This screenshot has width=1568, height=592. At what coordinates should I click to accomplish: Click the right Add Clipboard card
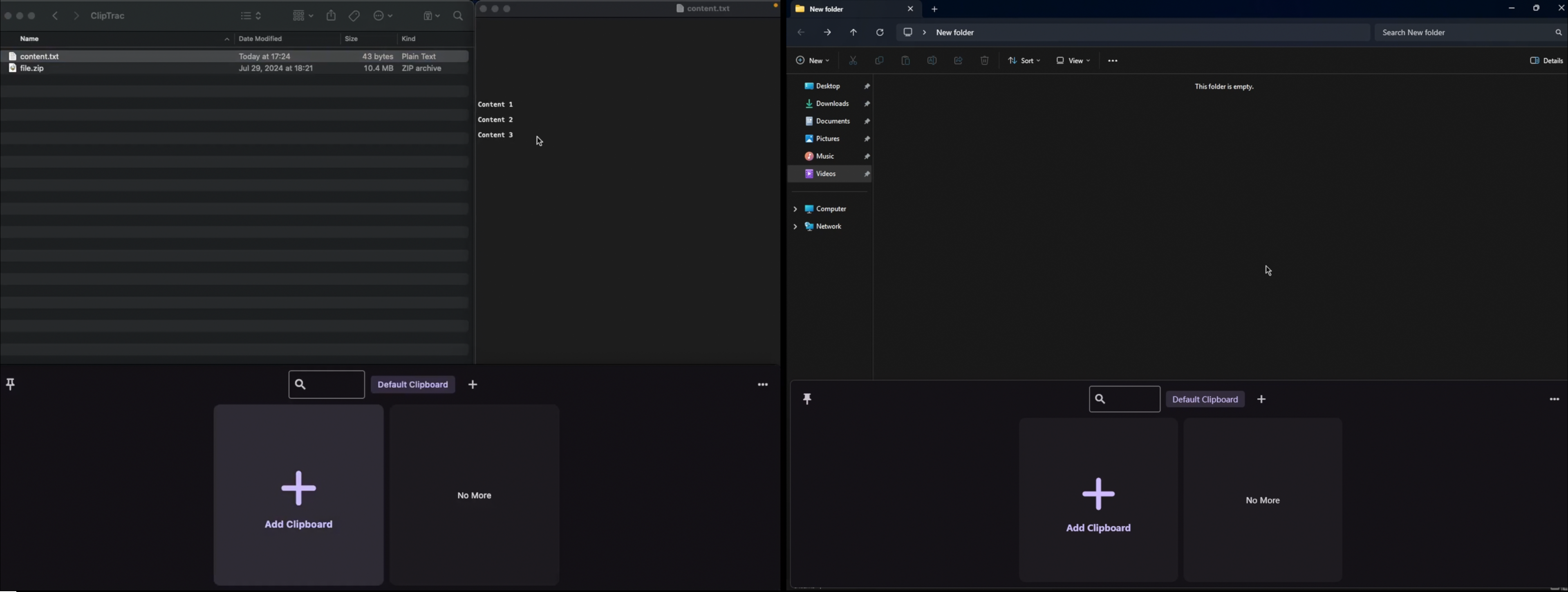[1098, 500]
